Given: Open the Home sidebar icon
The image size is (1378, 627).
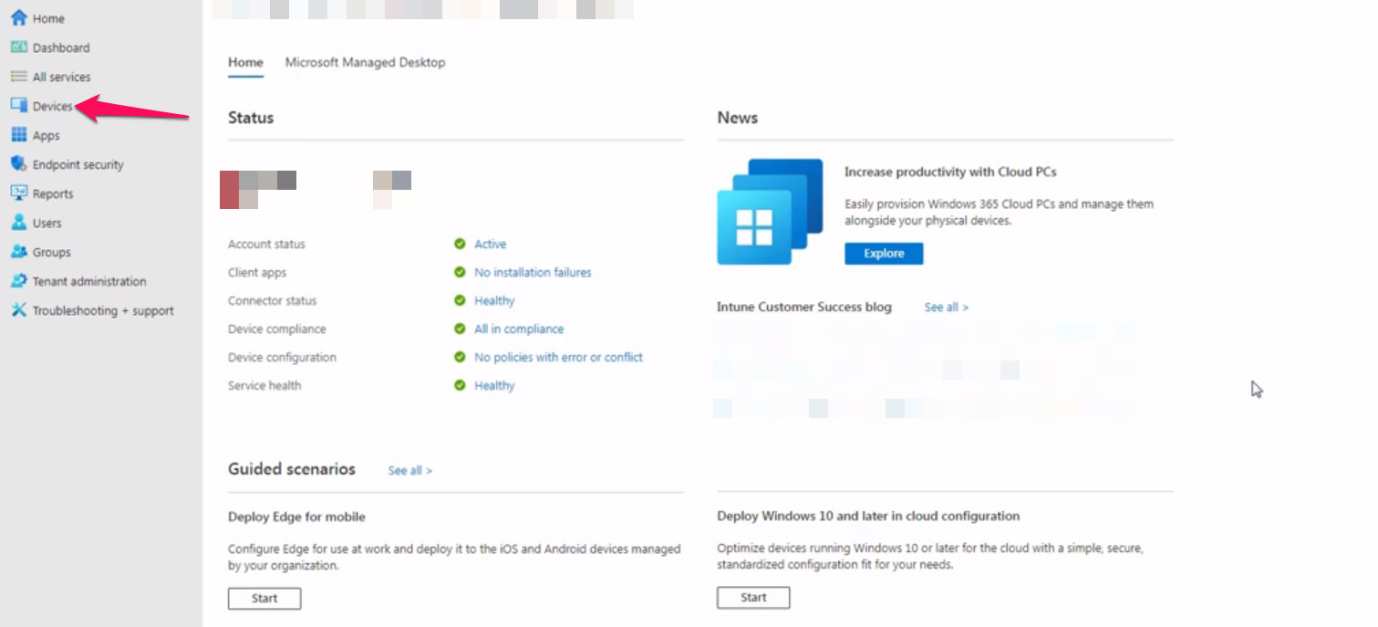Looking at the screenshot, I should coord(19,18).
